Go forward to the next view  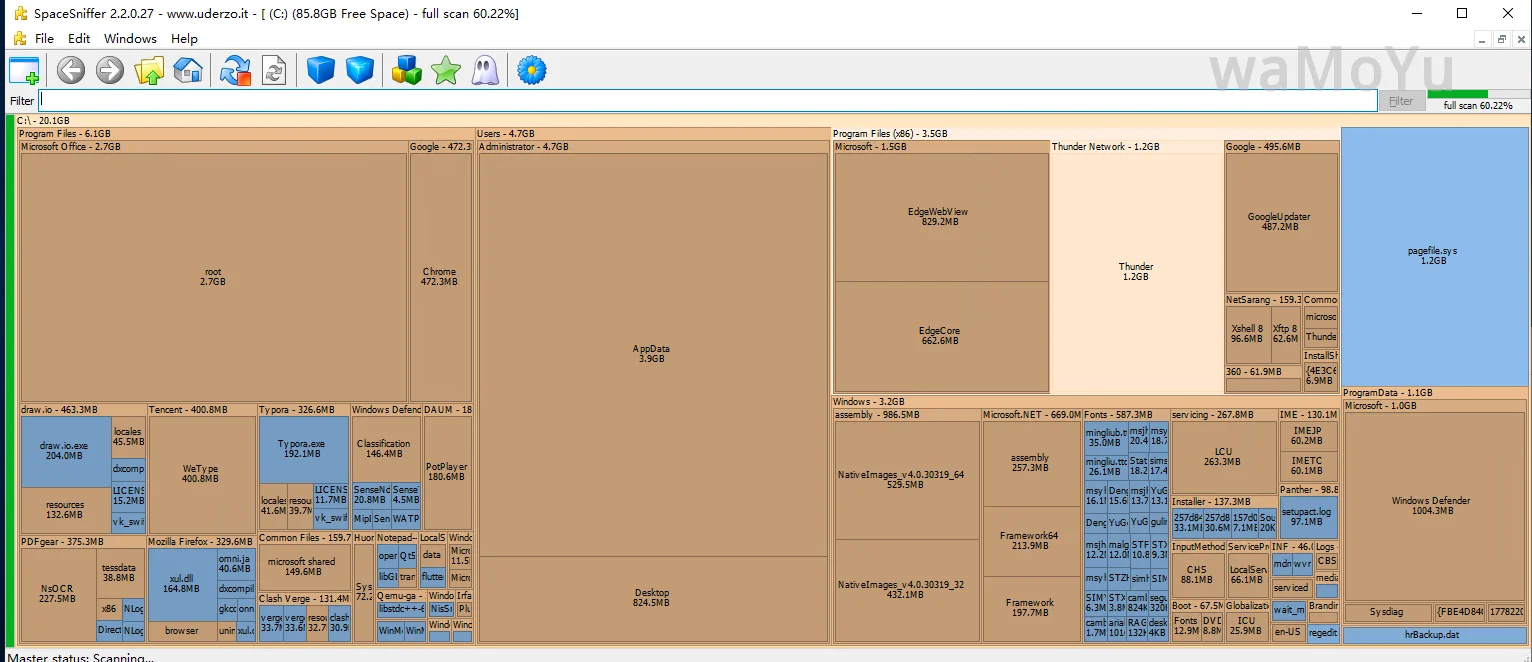[x=110, y=70]
